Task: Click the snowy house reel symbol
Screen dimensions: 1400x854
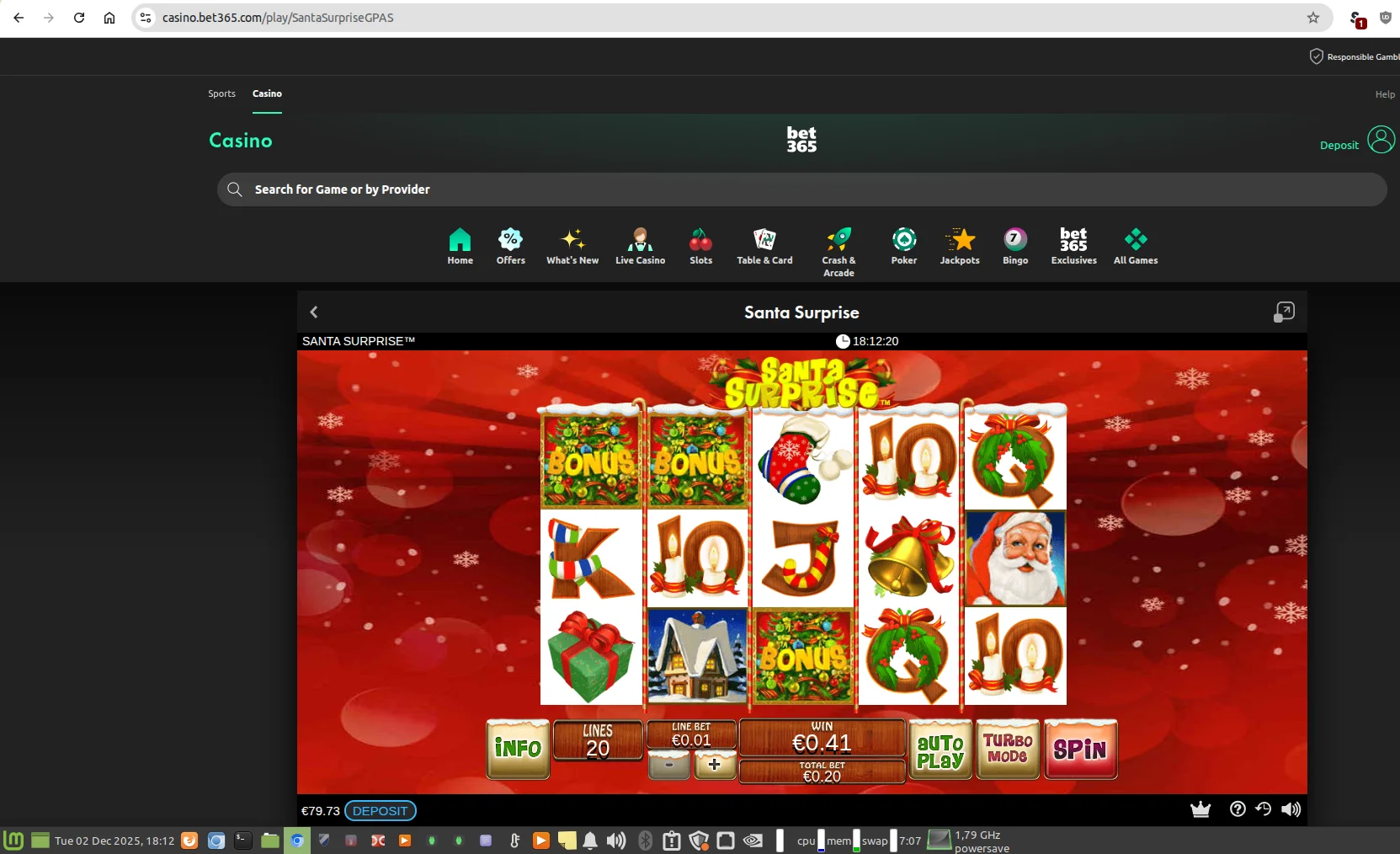Action: coord(697,656)
